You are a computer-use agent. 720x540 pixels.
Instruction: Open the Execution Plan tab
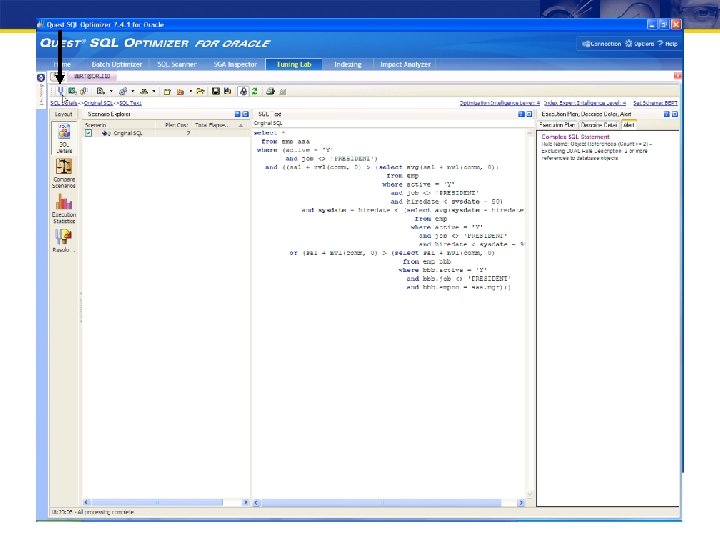click(x=557, y=124)
